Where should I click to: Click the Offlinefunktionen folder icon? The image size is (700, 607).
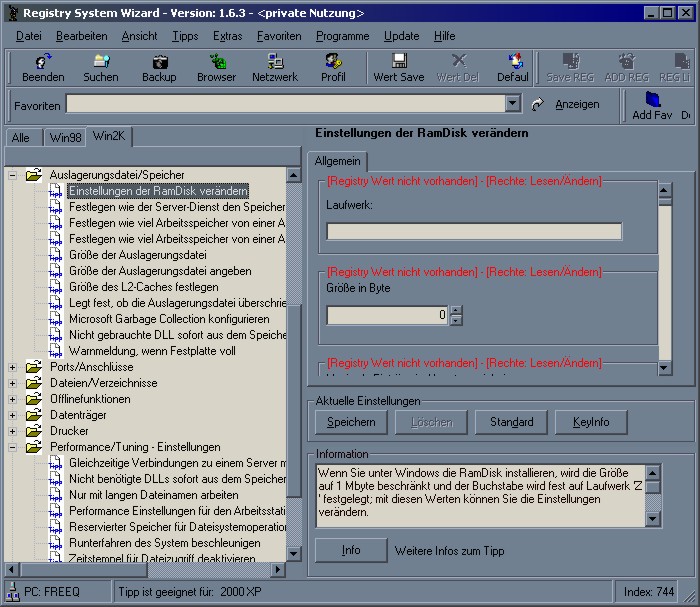(34, 399)
